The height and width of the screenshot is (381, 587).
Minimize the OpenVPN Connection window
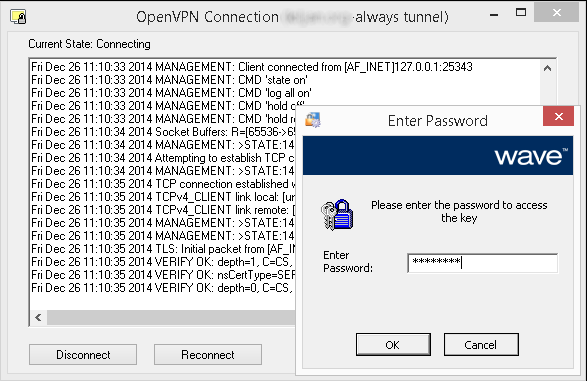click(494, 15)
